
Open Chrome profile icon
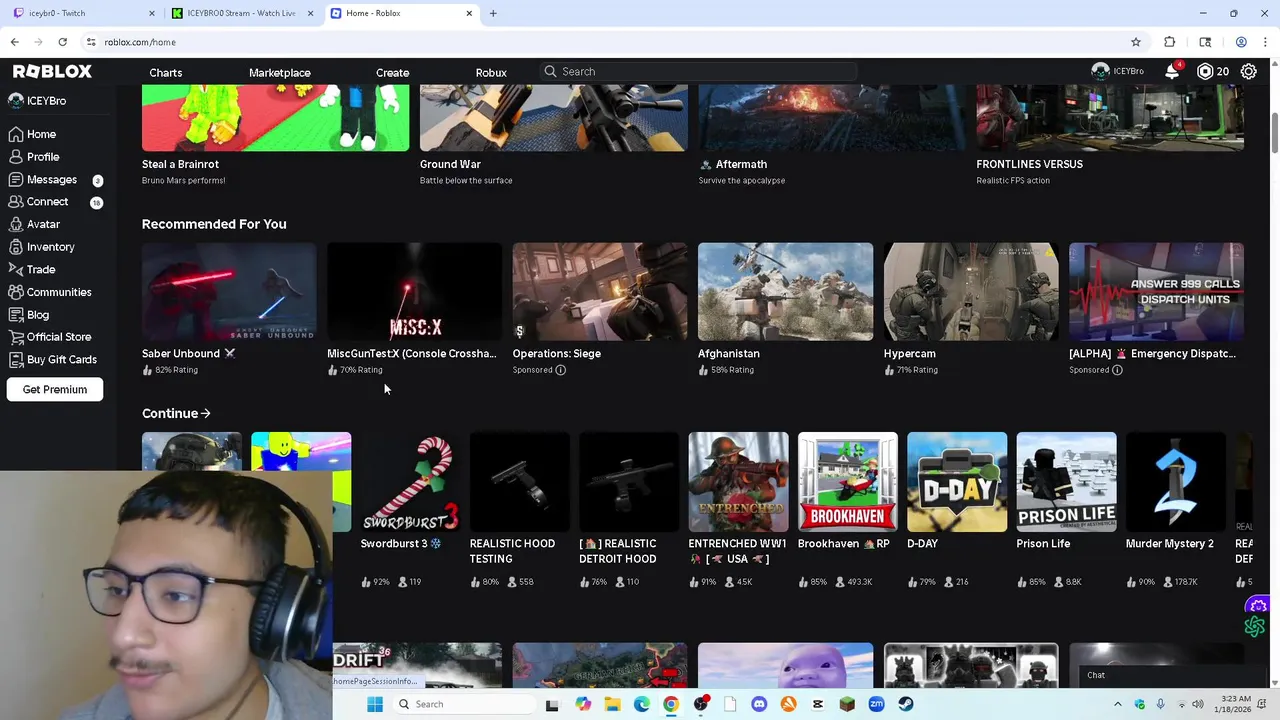[1241, 42]
